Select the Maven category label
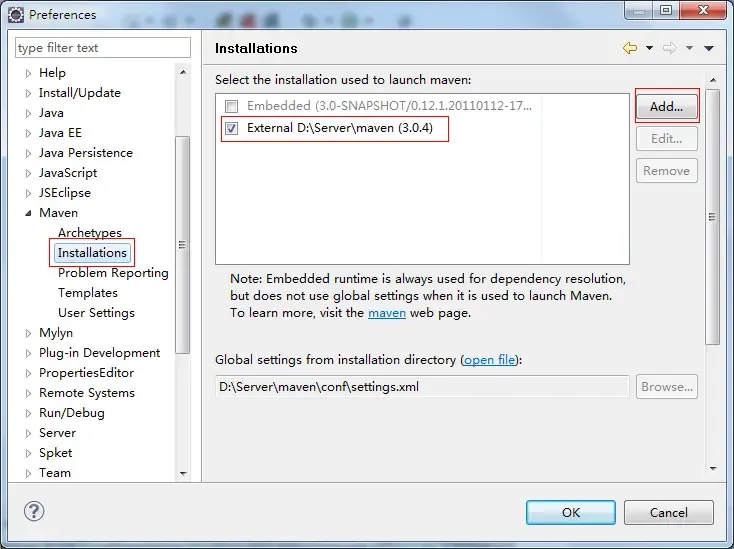This screenshot has width=734, height=549. pyautogui.click(x=58, y=213)
